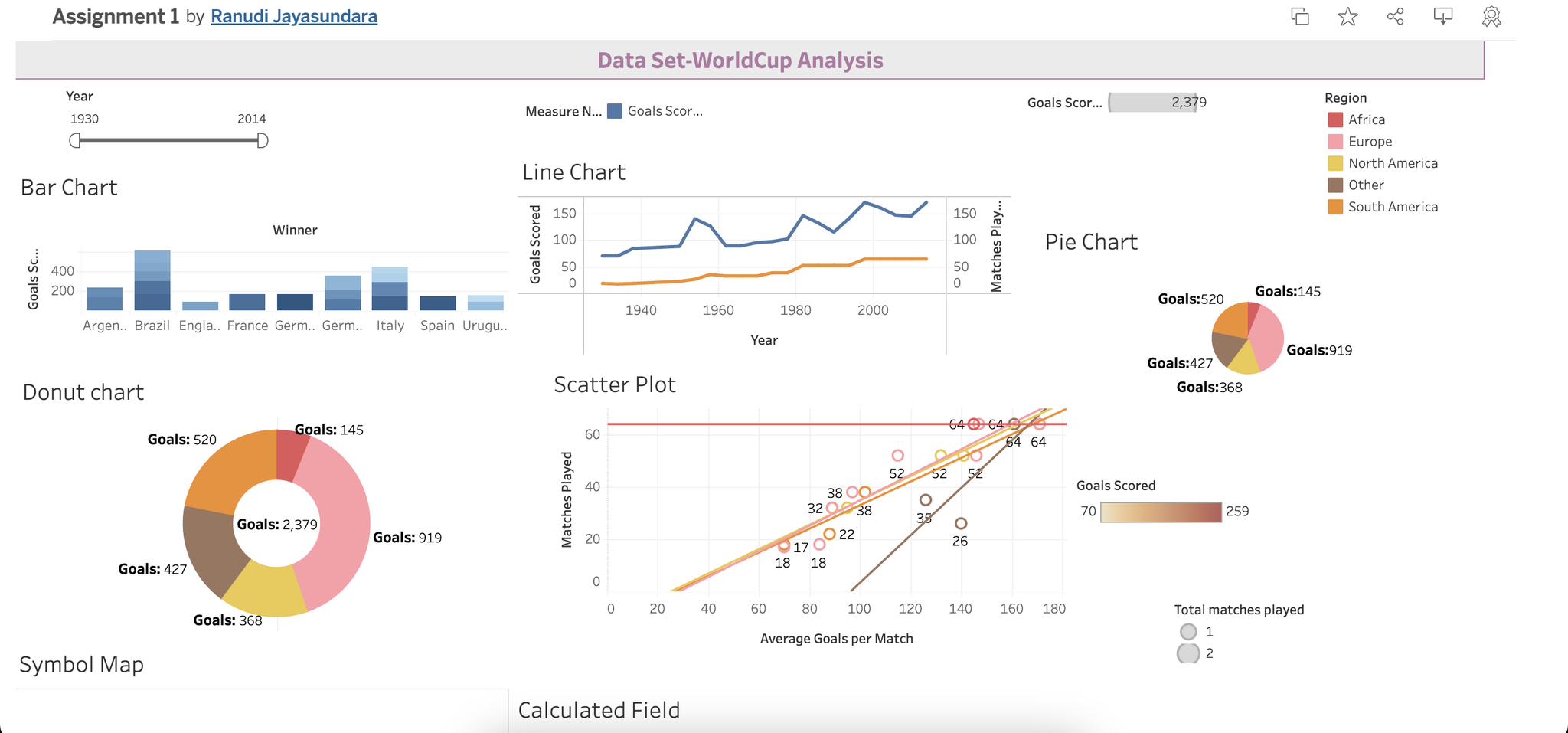Click the Goals Scored 2,379 range filter

(1152, 102)
